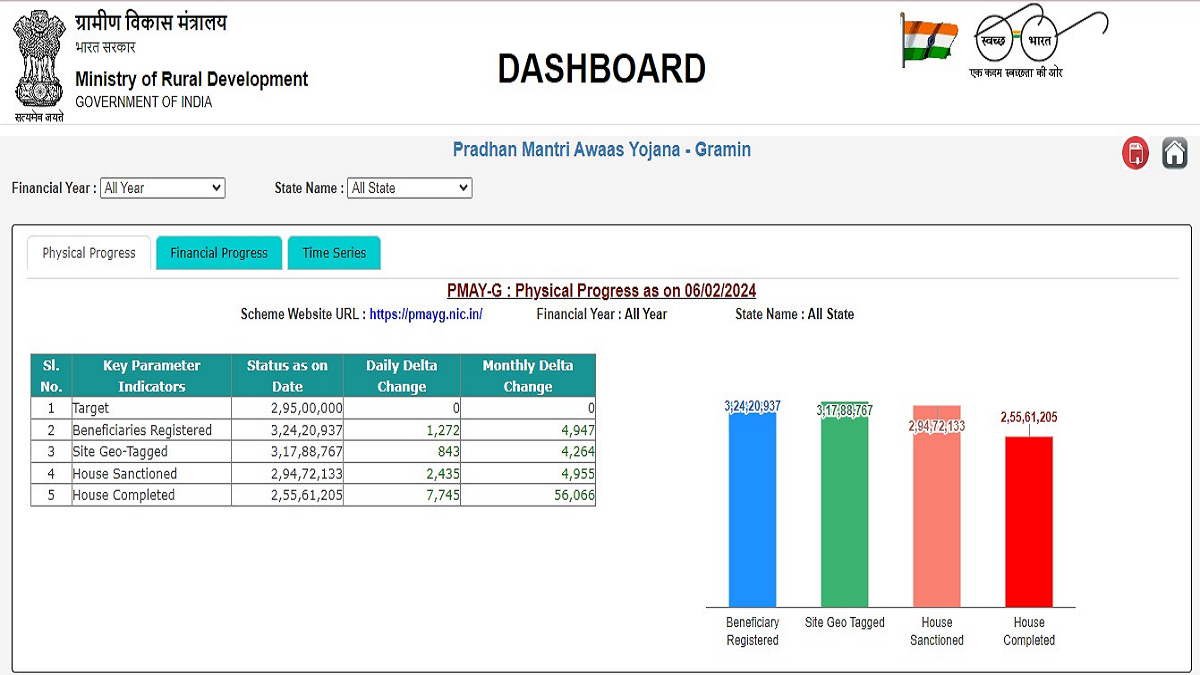Click the Key Parameter Indicators column header
The width and height of the screenshot is (1200, 675).
(152, 376)
